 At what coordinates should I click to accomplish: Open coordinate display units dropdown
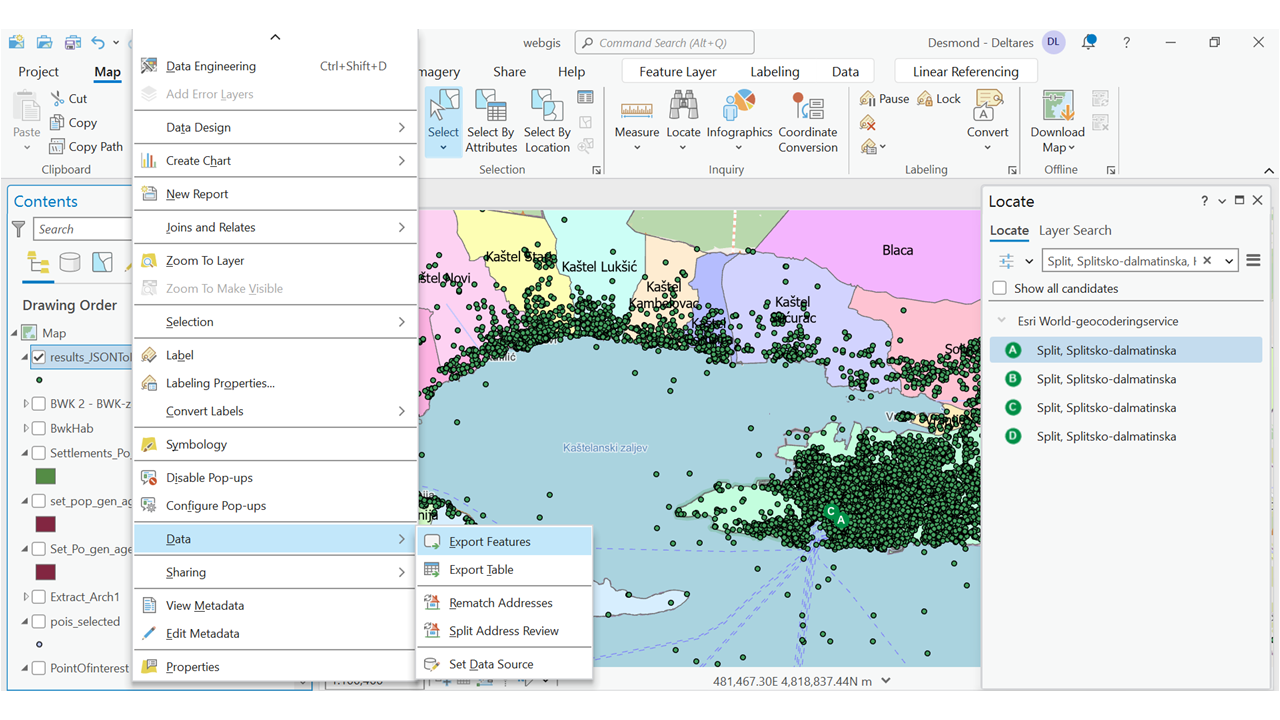pos(885,681)
